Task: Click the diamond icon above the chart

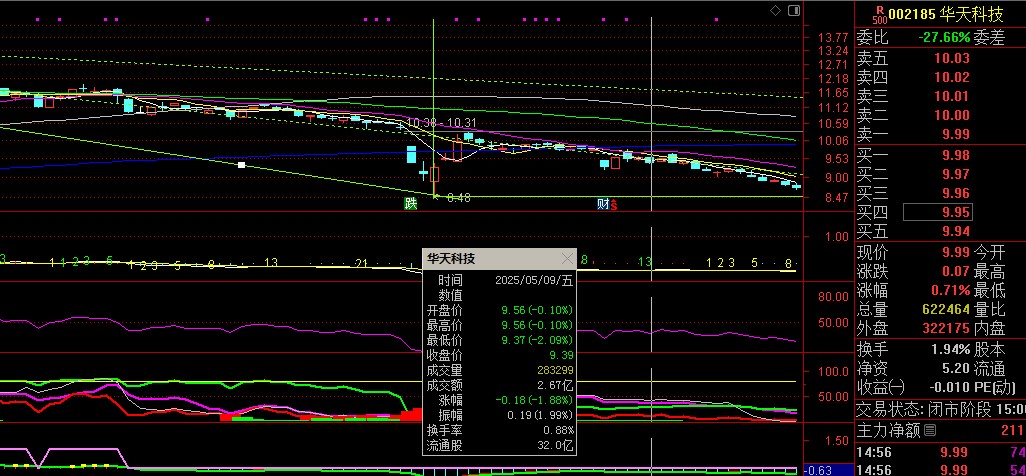Action: (x=775, y=10)
